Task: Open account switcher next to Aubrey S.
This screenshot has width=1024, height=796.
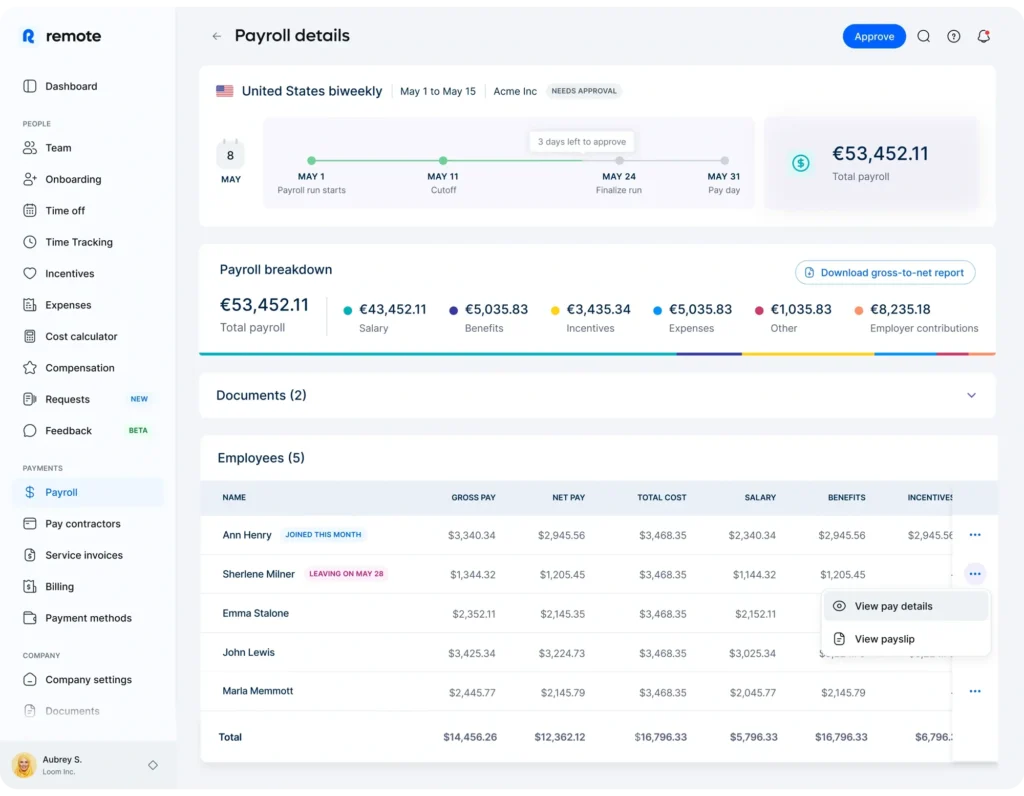Action: 153,765
